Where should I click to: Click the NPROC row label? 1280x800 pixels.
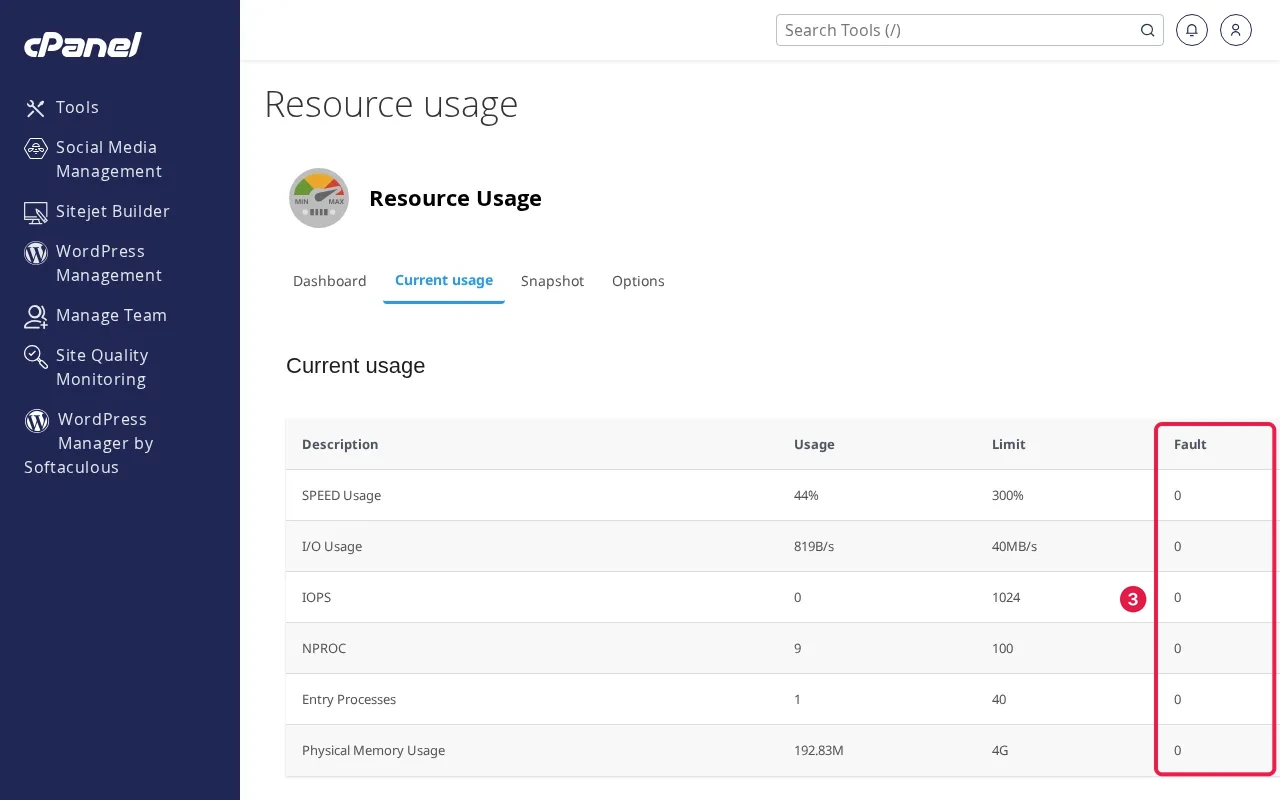(324, 648)
